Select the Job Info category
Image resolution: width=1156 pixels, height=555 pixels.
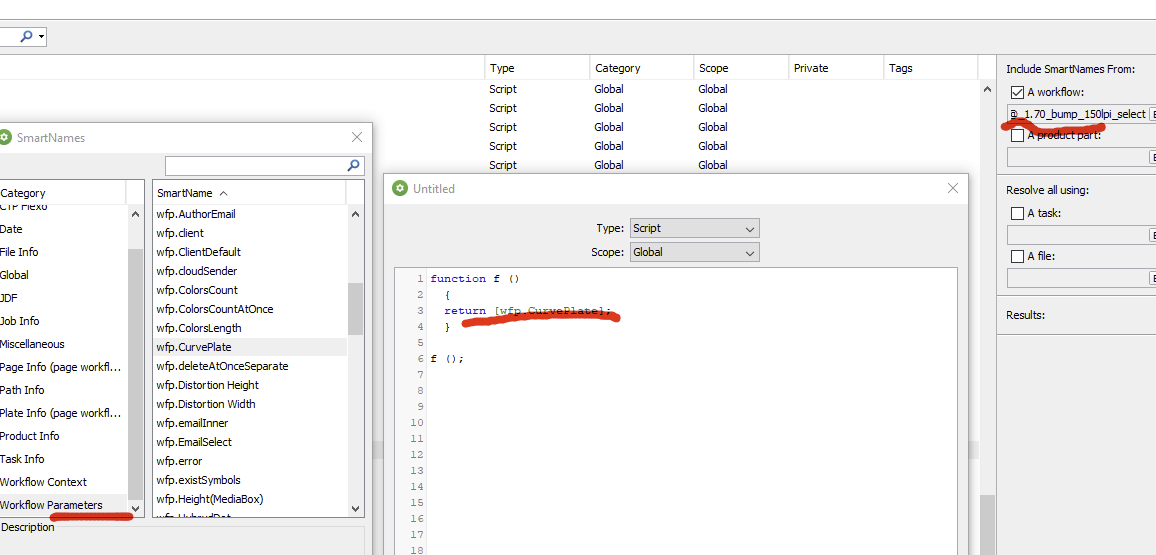point(63,321)
